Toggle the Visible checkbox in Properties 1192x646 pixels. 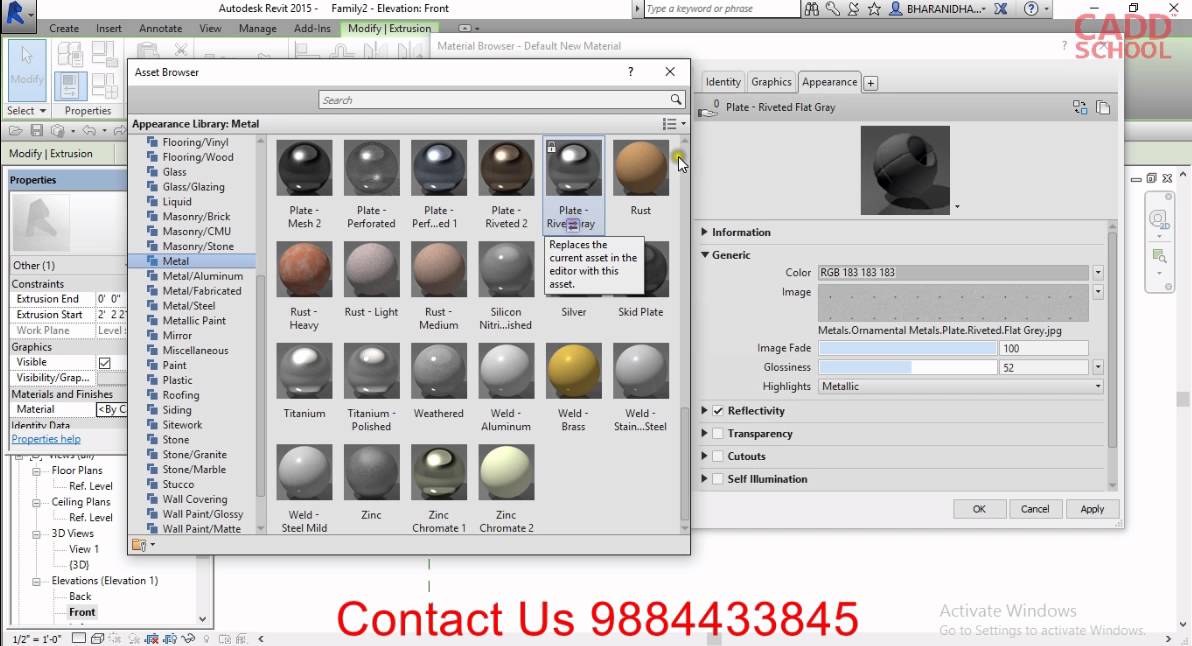tap(105, 363)
